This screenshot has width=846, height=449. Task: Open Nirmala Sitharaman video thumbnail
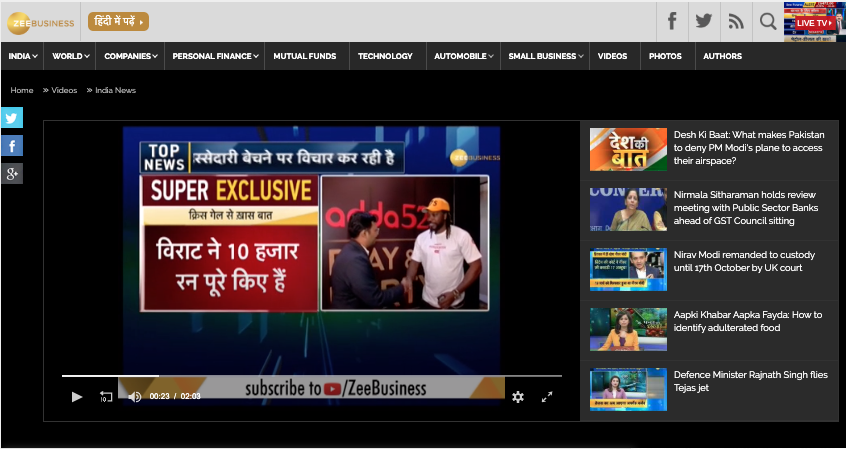coord(628,209)
